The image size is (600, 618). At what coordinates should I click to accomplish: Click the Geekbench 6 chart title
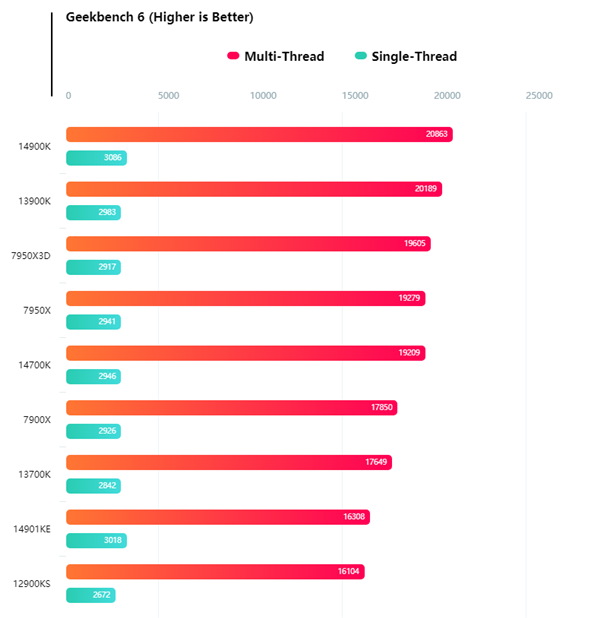(x=159, y=17)
